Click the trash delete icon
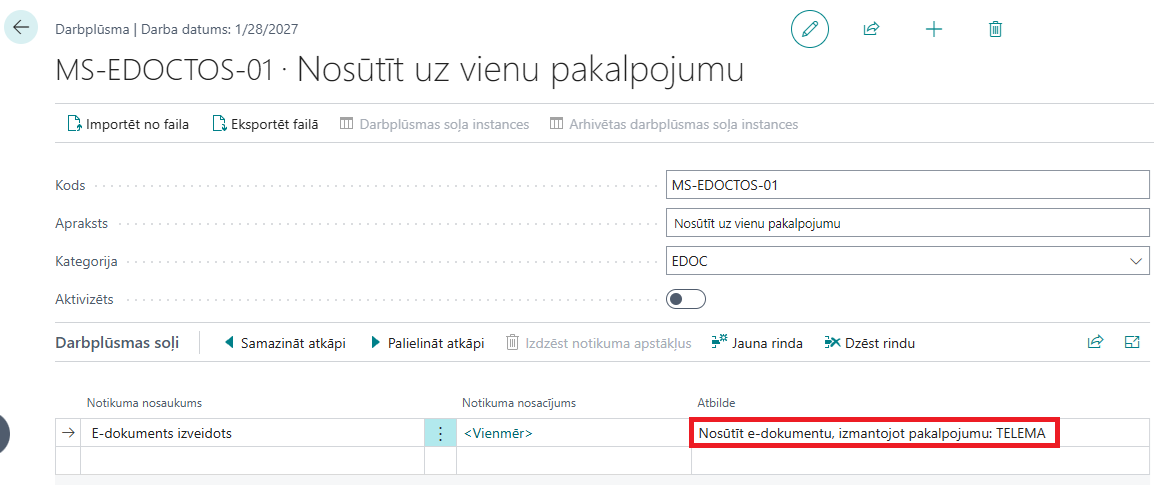This screenshot has height=492, width=1154. [995, 29]
